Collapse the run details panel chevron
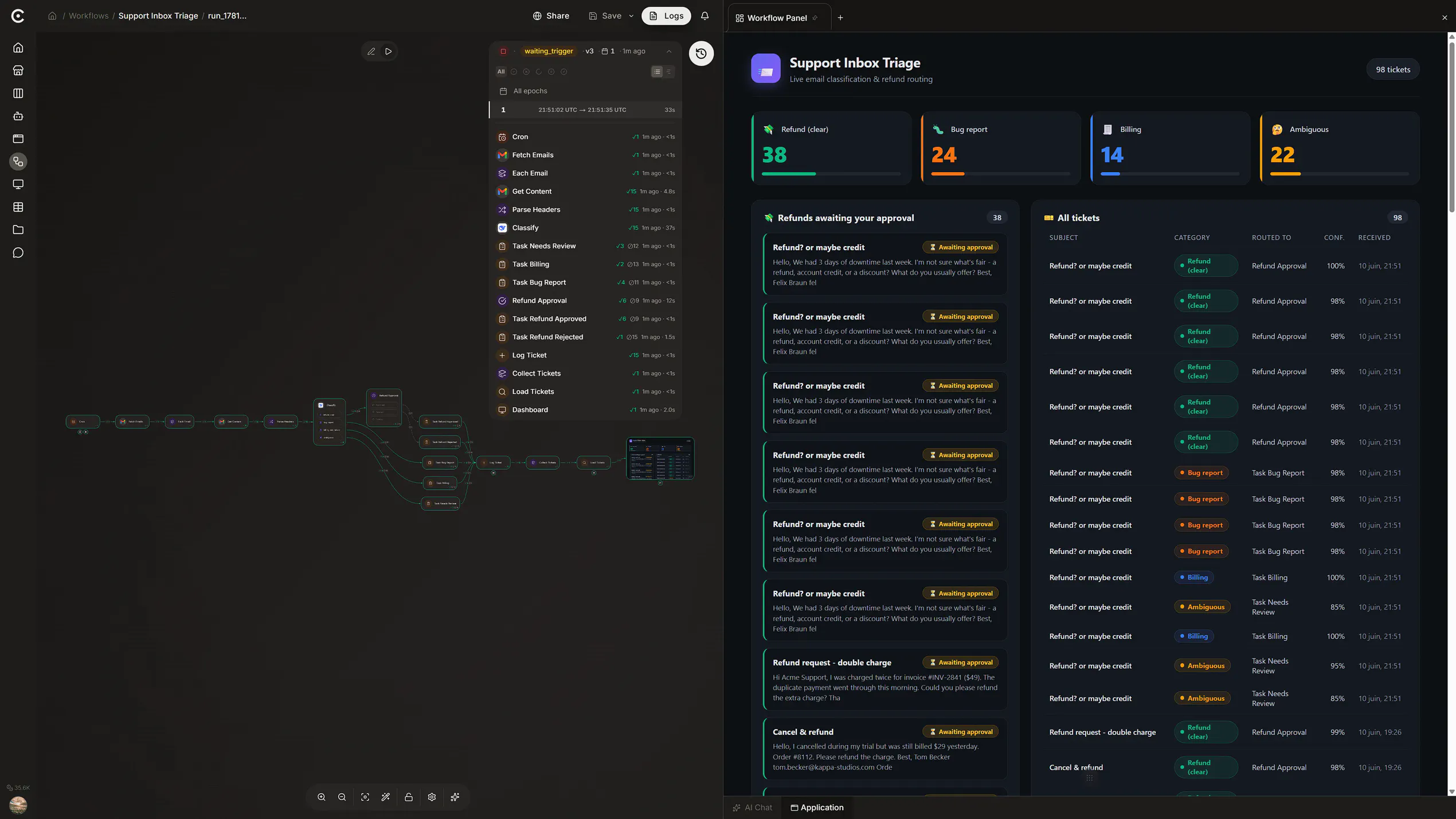This screenshot has width=1456, height=819. (669, 52)
